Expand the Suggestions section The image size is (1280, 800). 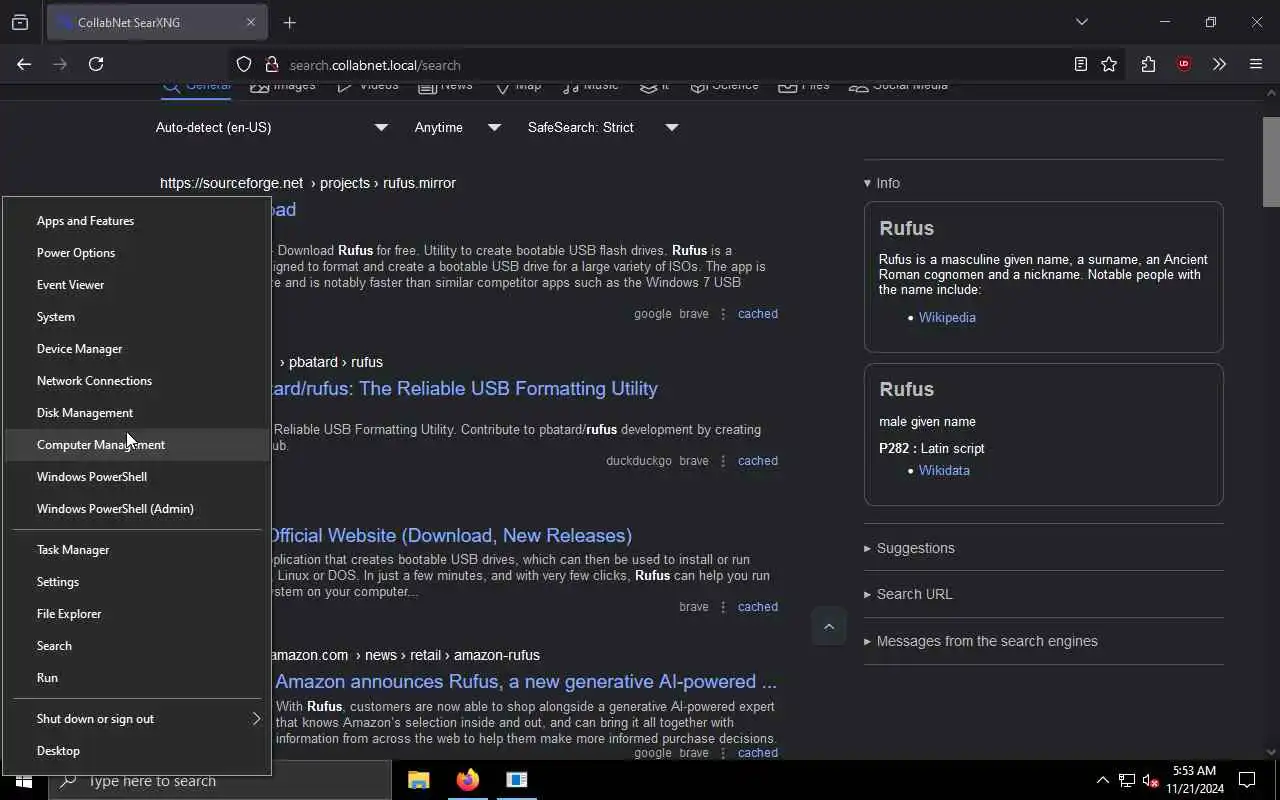click(x=909, y=548)
